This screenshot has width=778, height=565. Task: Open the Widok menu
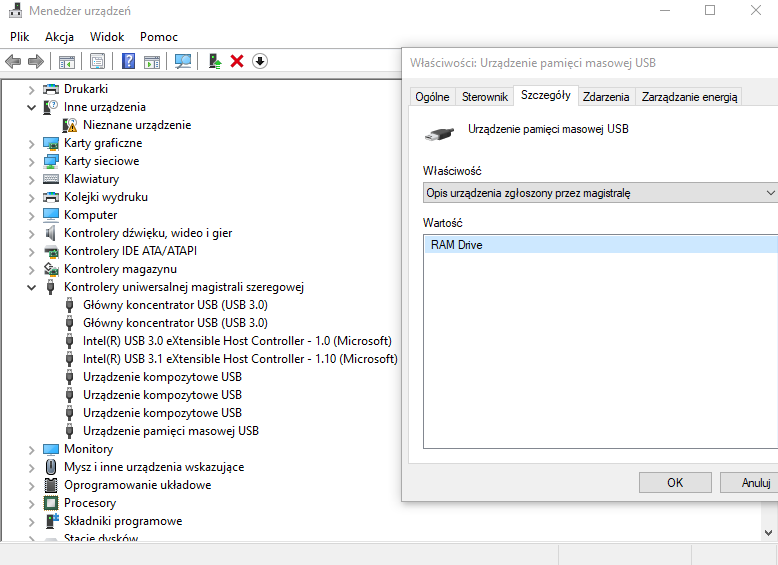(107, 37)
